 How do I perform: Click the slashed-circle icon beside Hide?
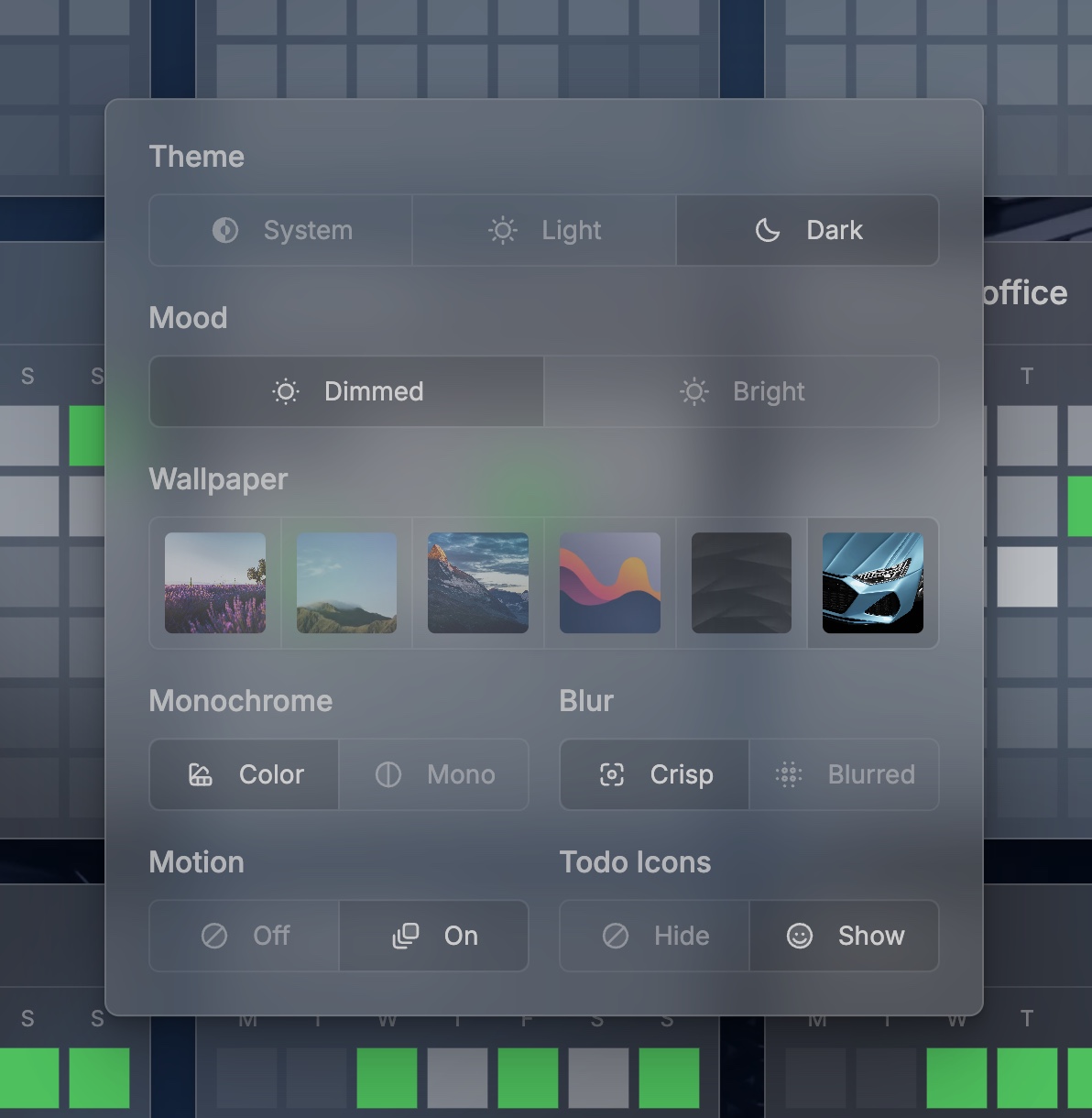616,936
